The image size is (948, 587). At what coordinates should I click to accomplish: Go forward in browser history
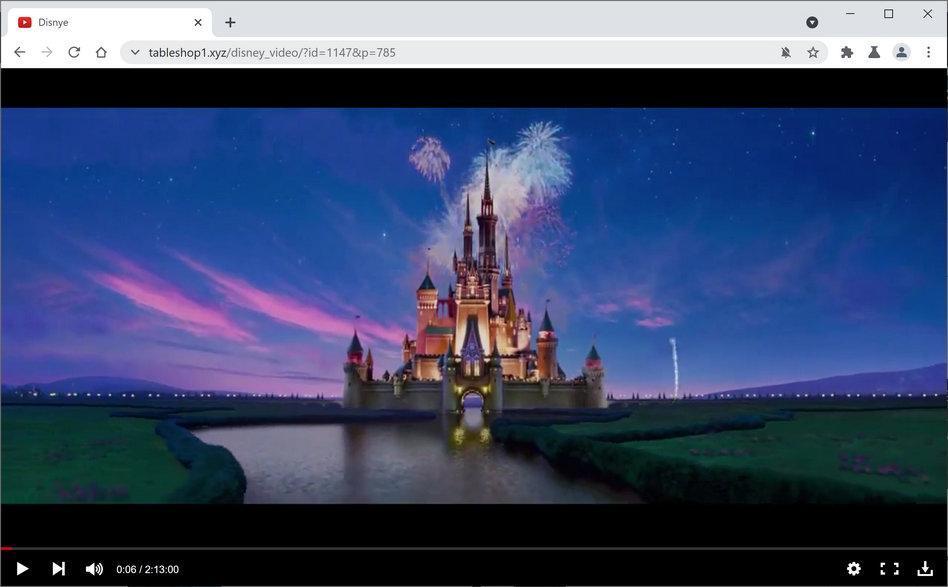[47, 53]
